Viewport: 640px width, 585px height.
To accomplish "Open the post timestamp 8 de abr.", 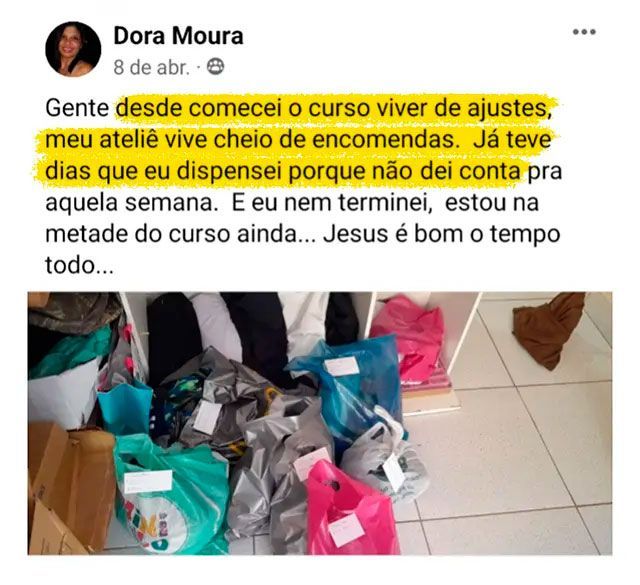I will point(151,67).
